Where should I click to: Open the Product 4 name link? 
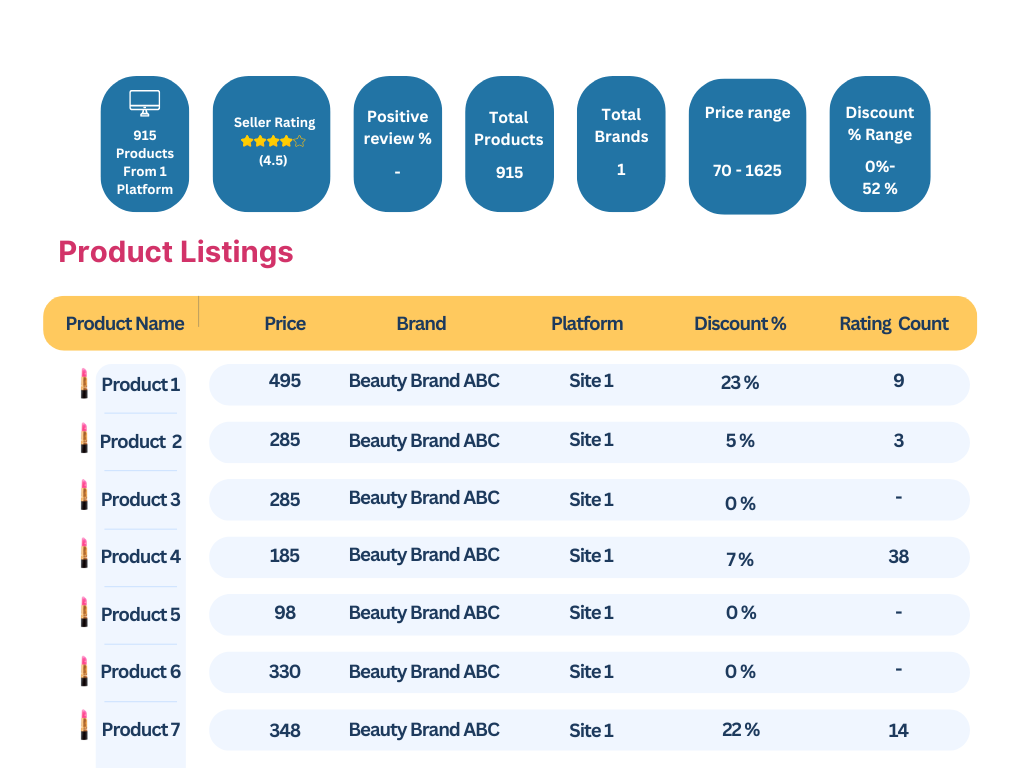(141, 557)
